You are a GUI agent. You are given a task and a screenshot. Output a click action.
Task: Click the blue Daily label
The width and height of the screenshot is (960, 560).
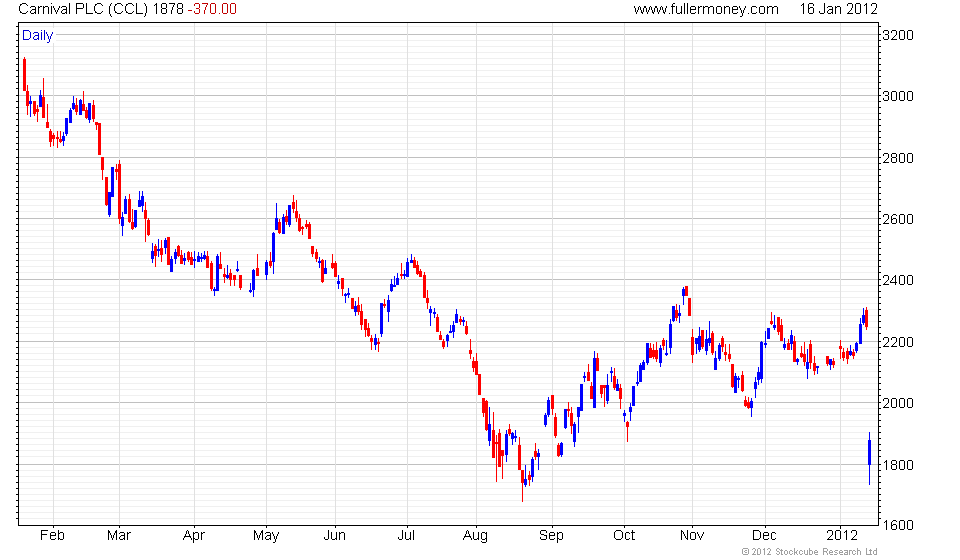(37, 35)
